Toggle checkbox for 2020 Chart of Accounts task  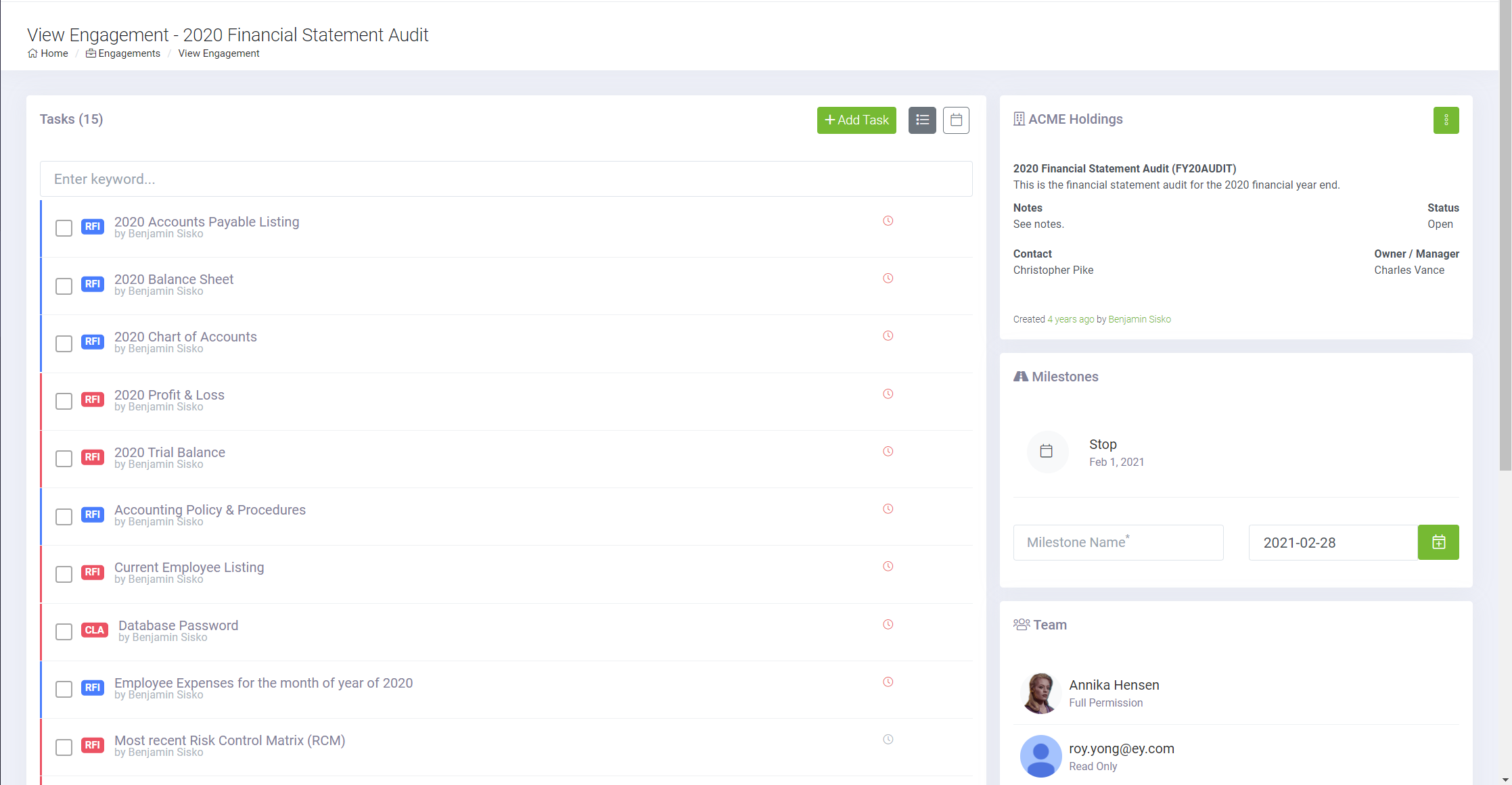click(x=64, y=343)
